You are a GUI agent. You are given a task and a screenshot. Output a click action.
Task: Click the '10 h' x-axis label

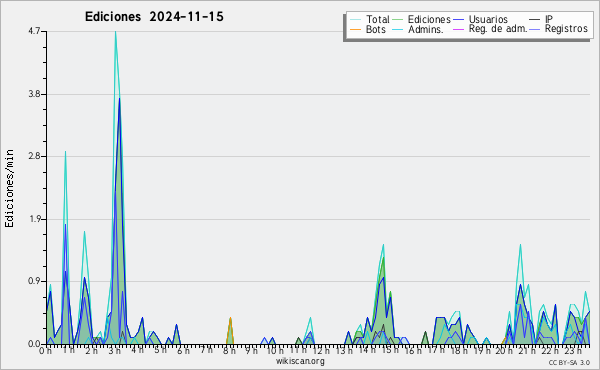(275, 350)
